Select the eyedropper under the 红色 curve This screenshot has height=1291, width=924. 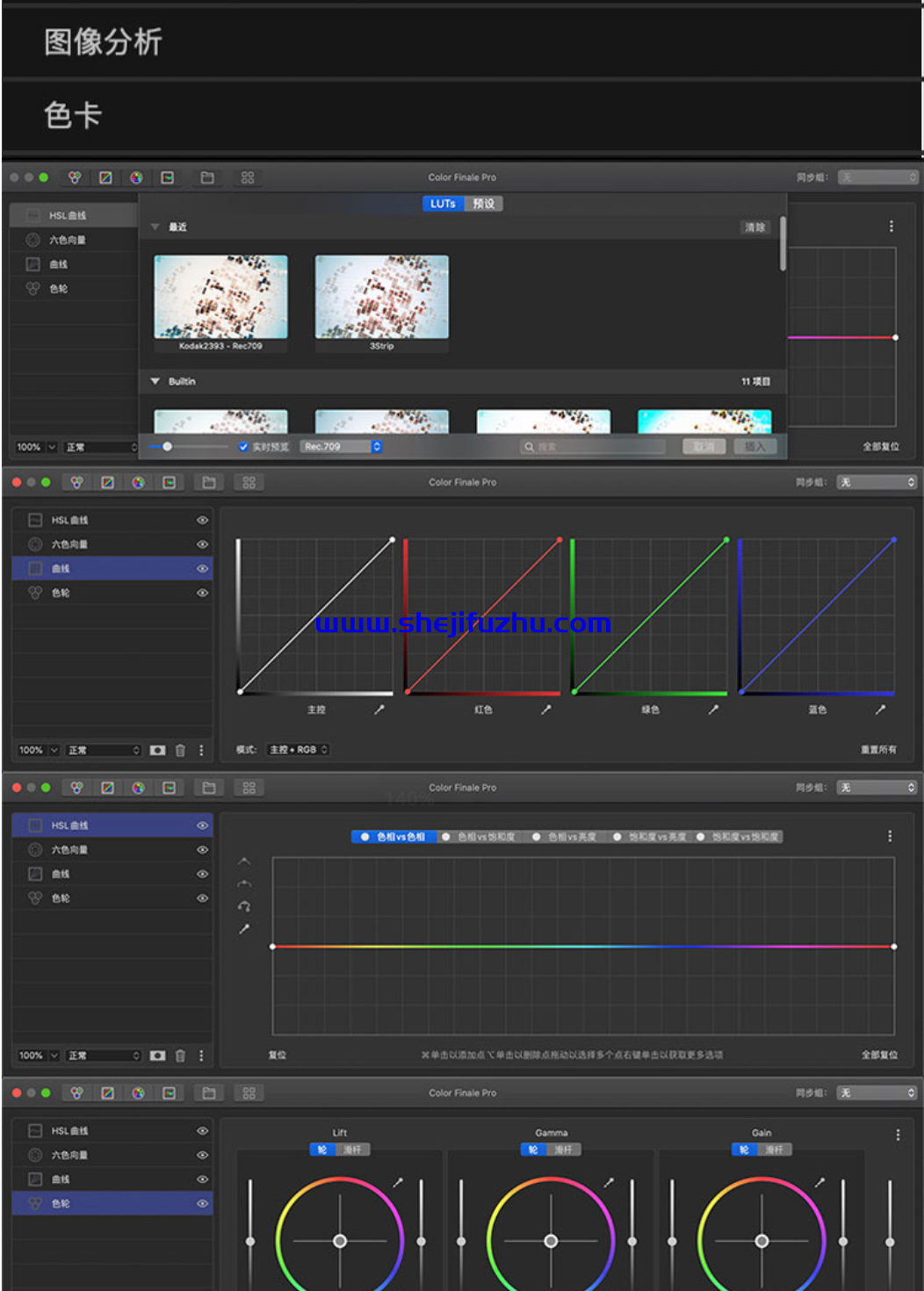[x=545, y=710]
